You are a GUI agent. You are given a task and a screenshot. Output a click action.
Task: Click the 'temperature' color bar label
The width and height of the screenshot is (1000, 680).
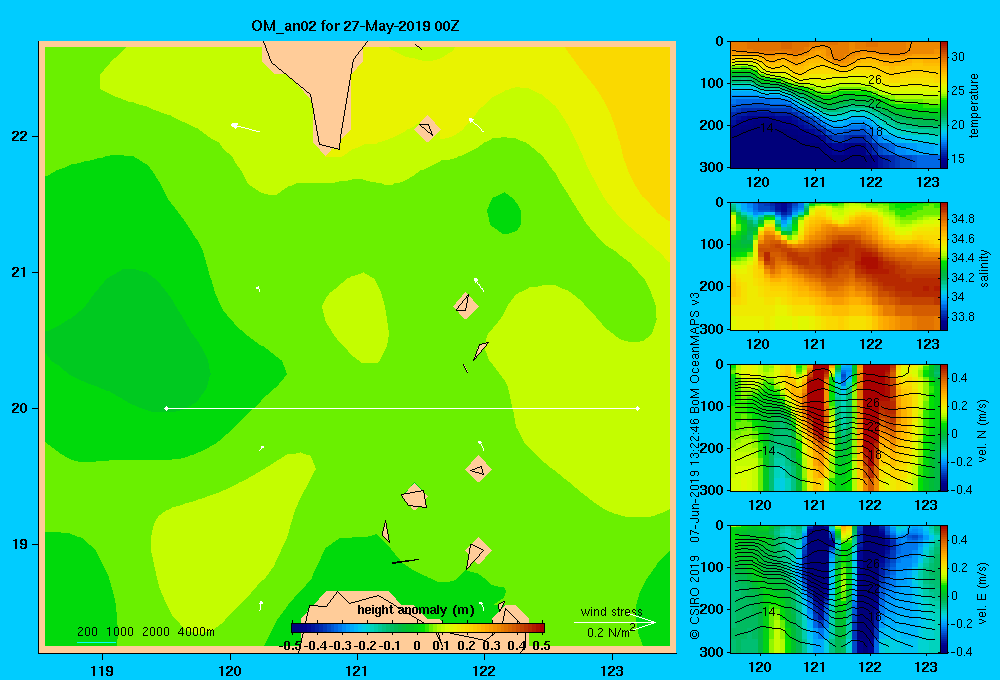pyautogui.click(x=973, y=105)
